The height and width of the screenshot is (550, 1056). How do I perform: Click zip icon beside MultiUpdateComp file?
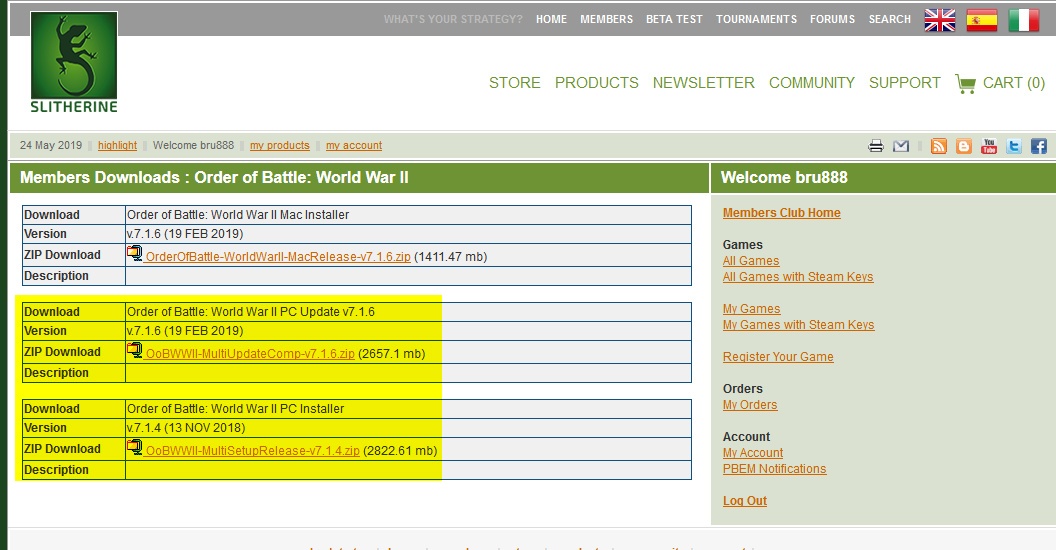point(135,351)
